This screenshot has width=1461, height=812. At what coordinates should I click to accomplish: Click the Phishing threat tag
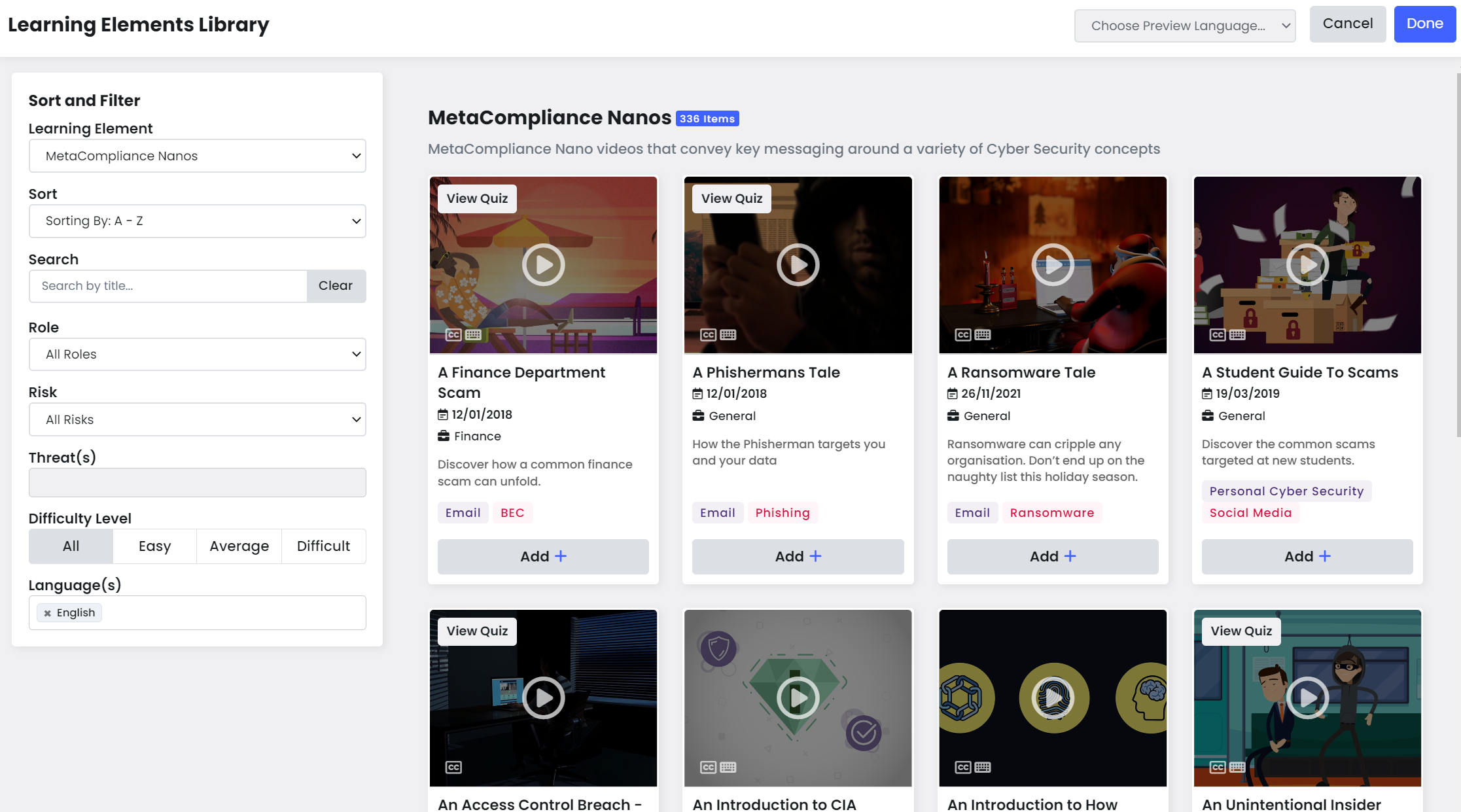(783, 513)
